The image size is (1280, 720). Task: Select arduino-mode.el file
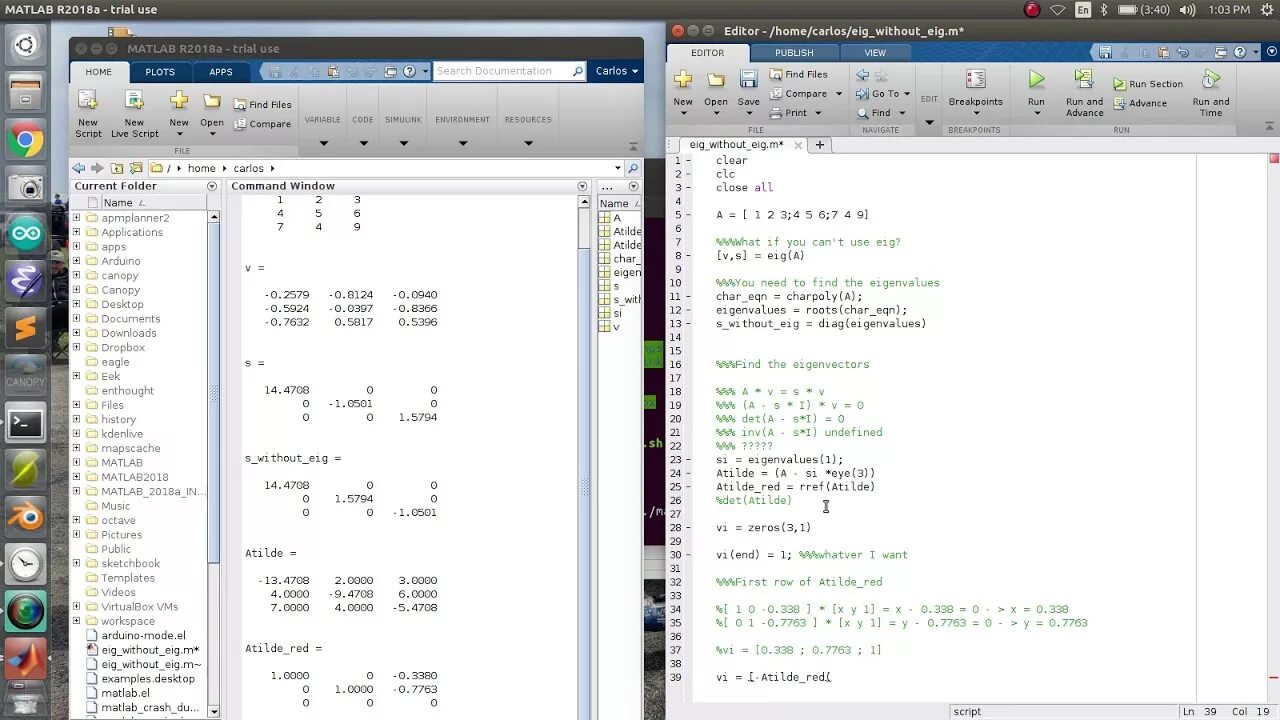143,635
